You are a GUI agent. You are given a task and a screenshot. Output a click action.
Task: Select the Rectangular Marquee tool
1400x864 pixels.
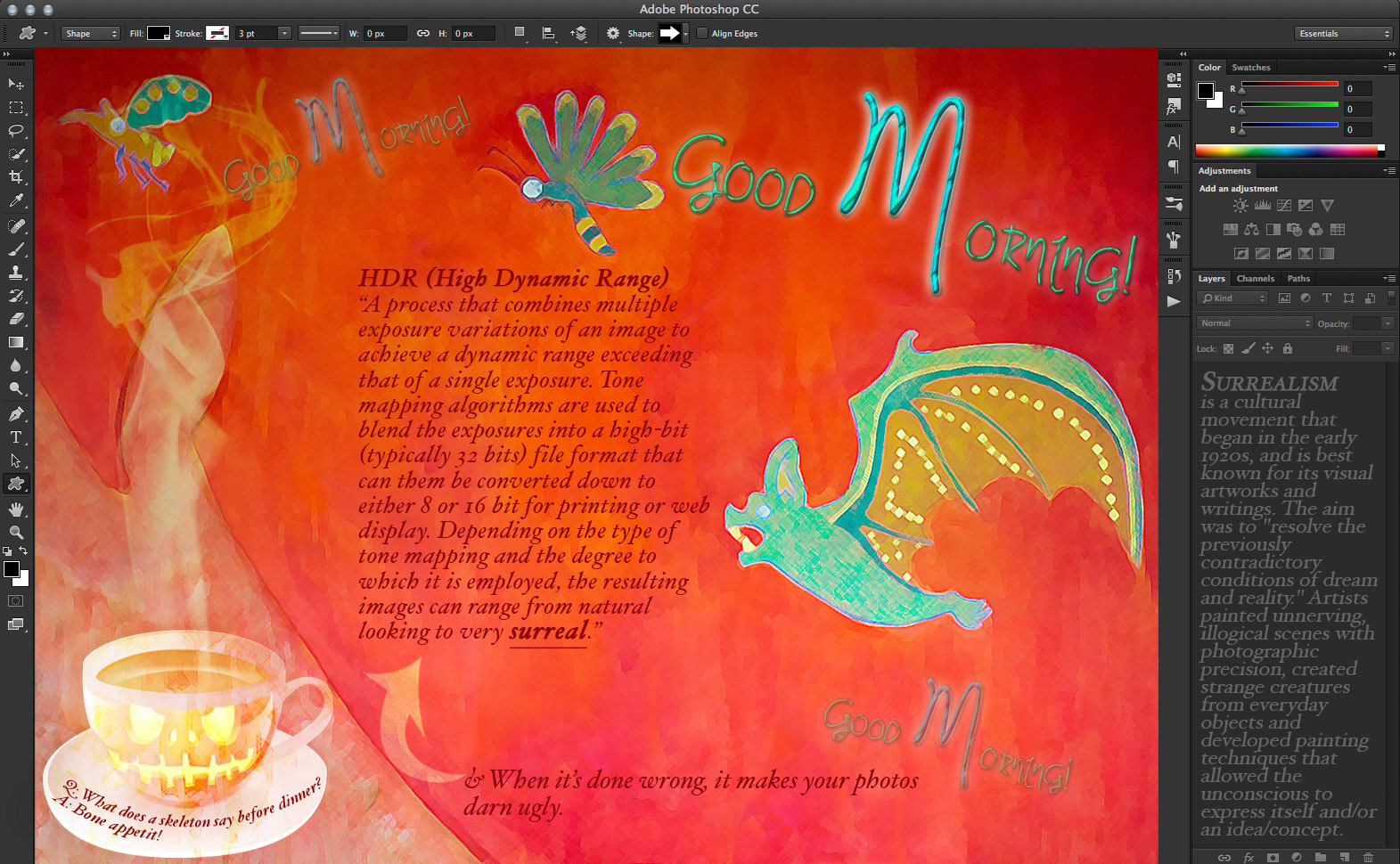pyautogui.click(x=16, y=108)
